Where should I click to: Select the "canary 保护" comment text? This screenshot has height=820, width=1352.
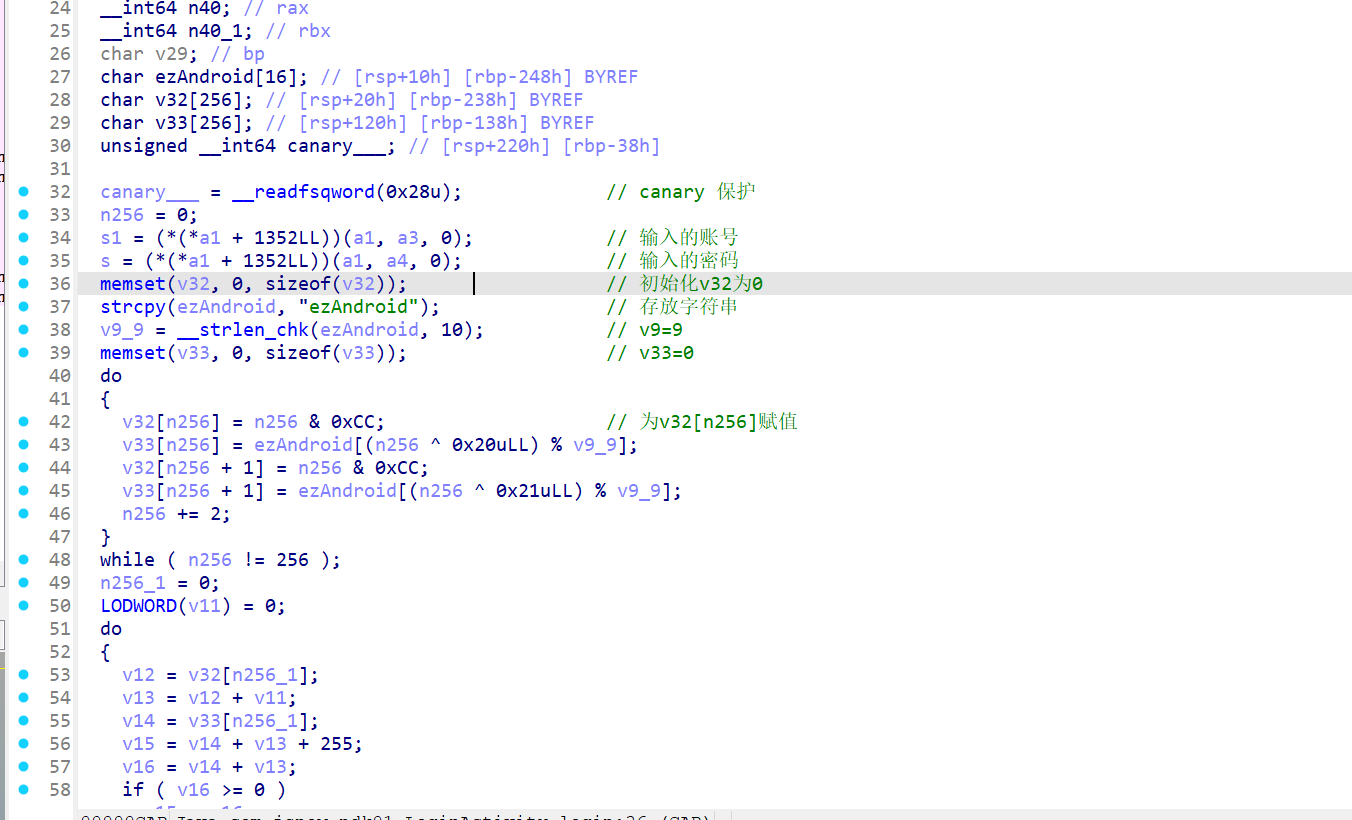click(697, 192)
